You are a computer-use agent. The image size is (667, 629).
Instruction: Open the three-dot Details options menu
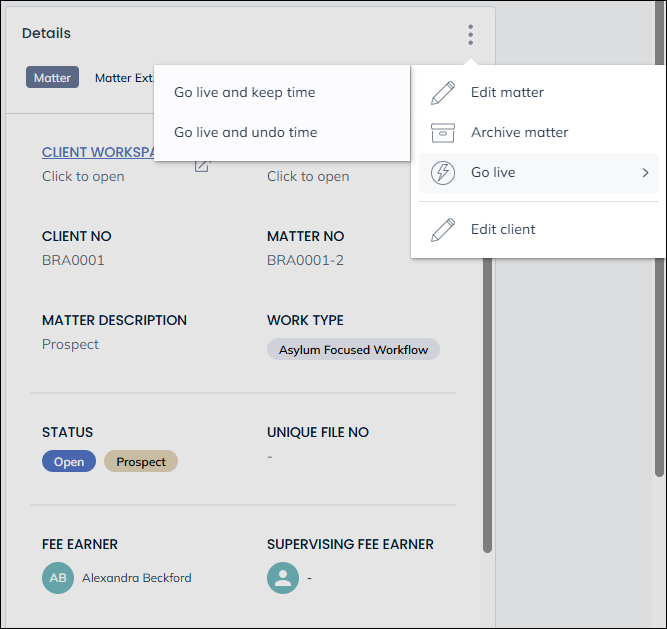click(470, 35)
